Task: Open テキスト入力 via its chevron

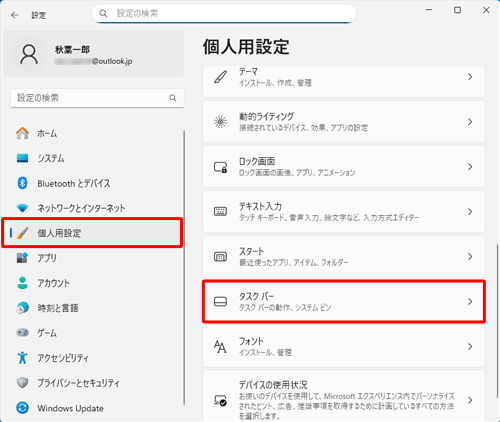Action: [x=470, y=211]
